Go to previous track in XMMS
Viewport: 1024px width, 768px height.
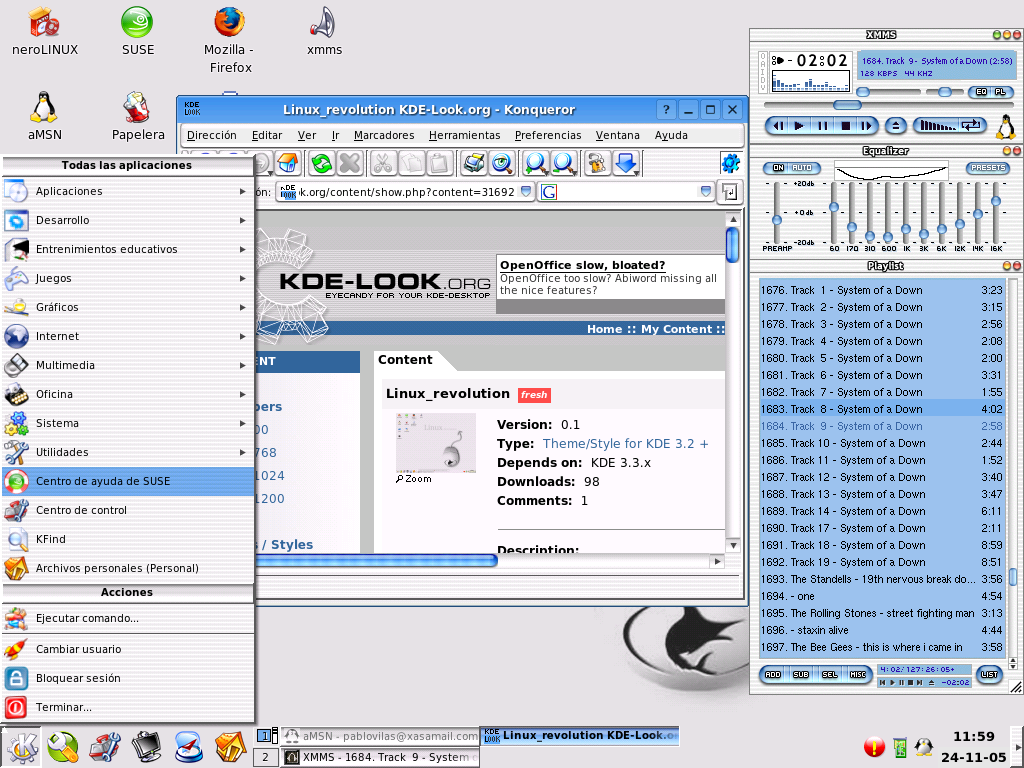[777, 125]
